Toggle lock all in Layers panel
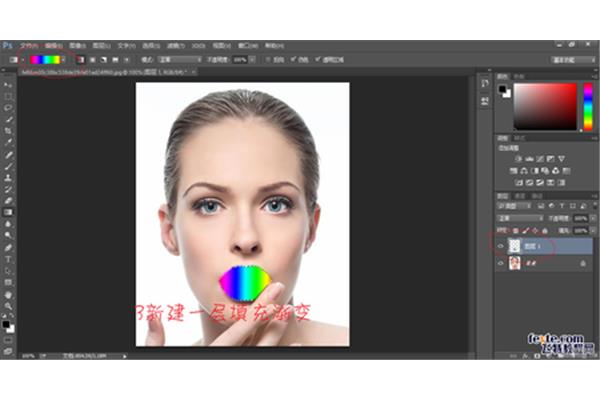Image resolution: width=600 pixels, height=400 pixels. [545, 230]
